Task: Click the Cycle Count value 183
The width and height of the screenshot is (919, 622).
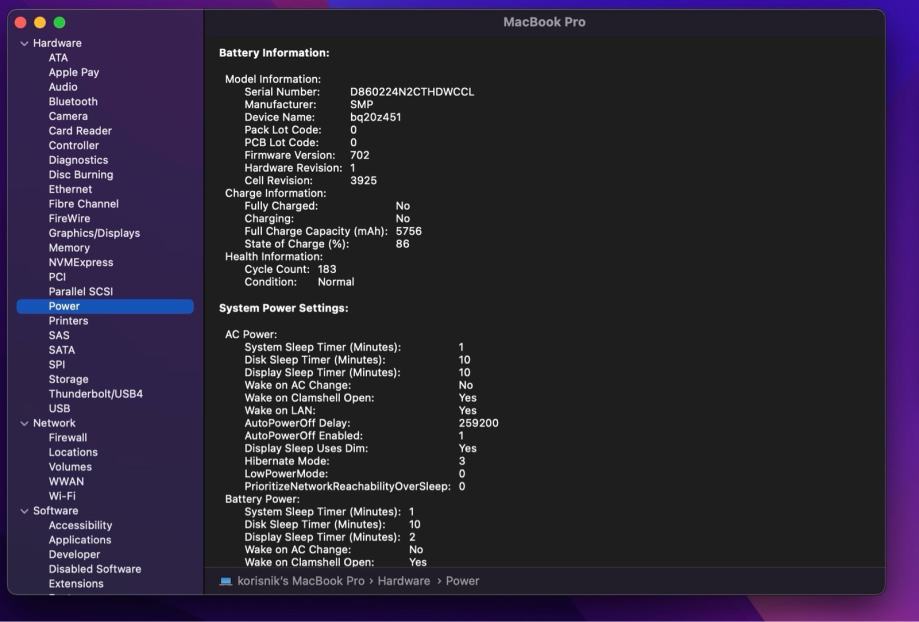Action: point(327,270)
